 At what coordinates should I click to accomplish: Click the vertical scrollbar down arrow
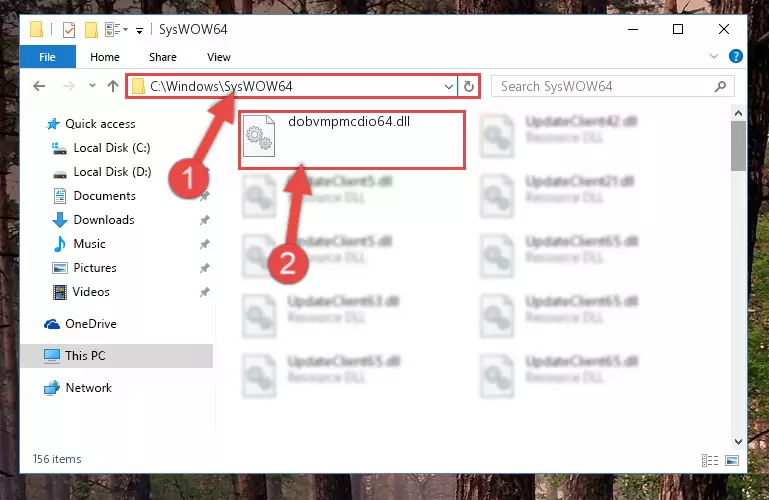click(x=738, y=442)
